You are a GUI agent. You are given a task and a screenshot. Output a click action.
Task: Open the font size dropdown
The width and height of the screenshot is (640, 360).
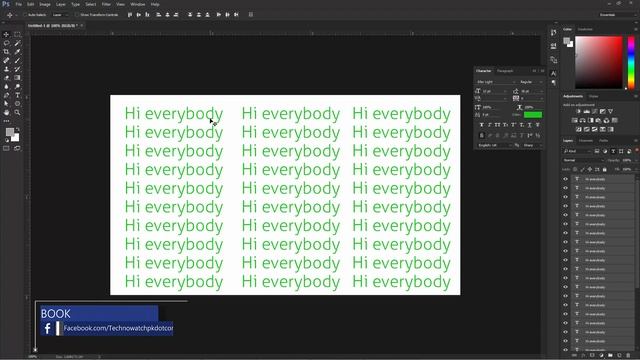coord(495,91)
